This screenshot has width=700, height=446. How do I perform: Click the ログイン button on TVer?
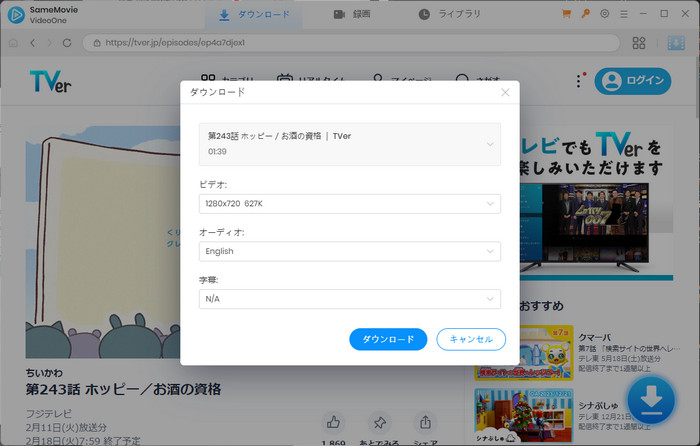(x=633, y=81)
